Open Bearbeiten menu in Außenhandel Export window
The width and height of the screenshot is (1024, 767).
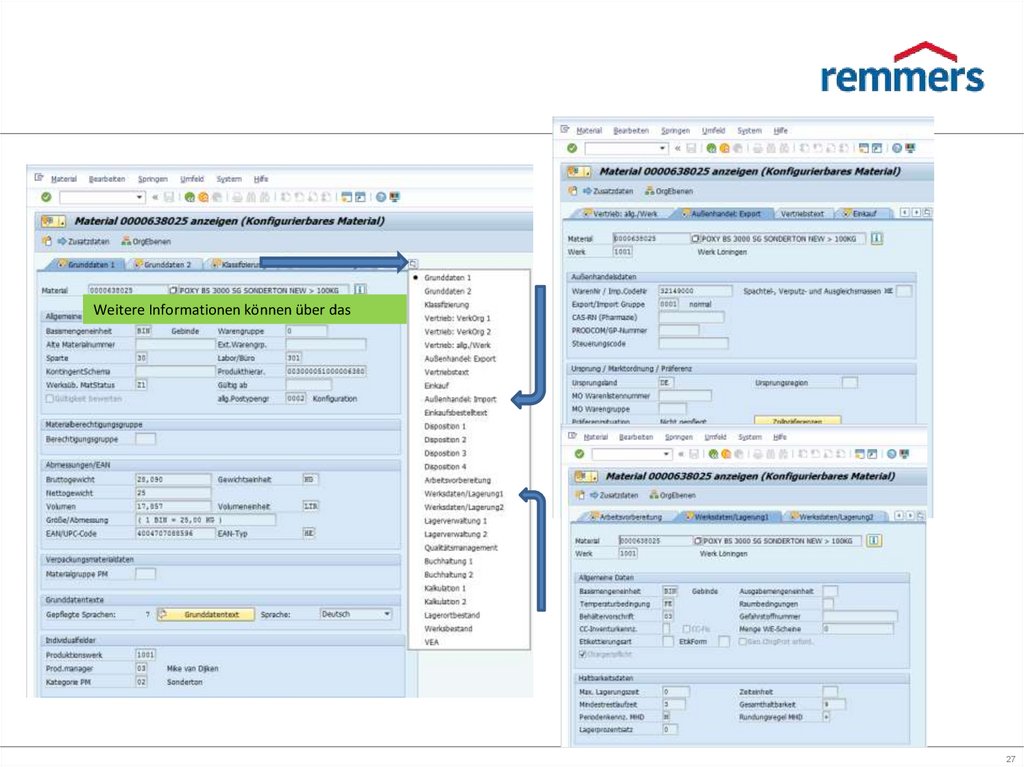(x=631, y=130)
